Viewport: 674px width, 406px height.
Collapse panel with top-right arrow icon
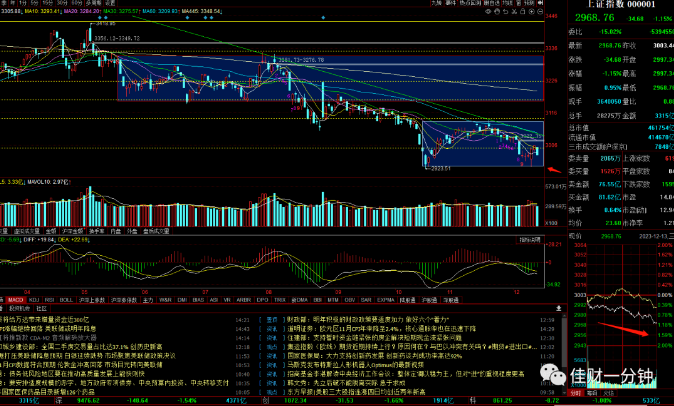click(x=540, y=3)
